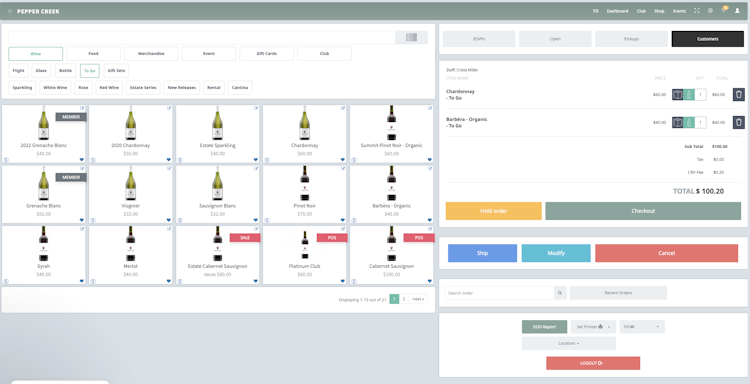750x384 pixels.
Task: Click the search magnifier next to Search order
Action: click(x=560, y=293)
